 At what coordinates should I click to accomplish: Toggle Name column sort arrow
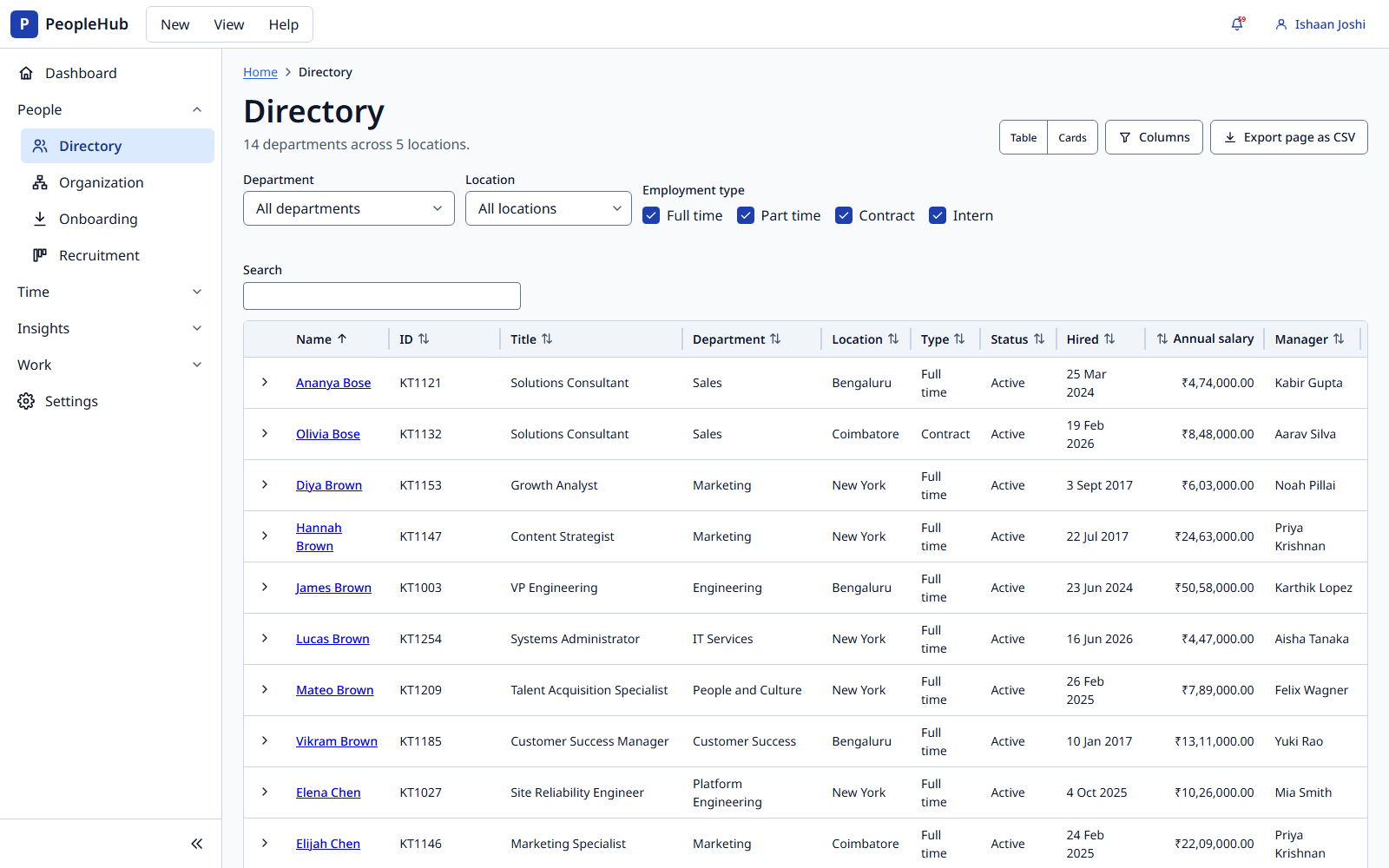[x=342, y=339]
